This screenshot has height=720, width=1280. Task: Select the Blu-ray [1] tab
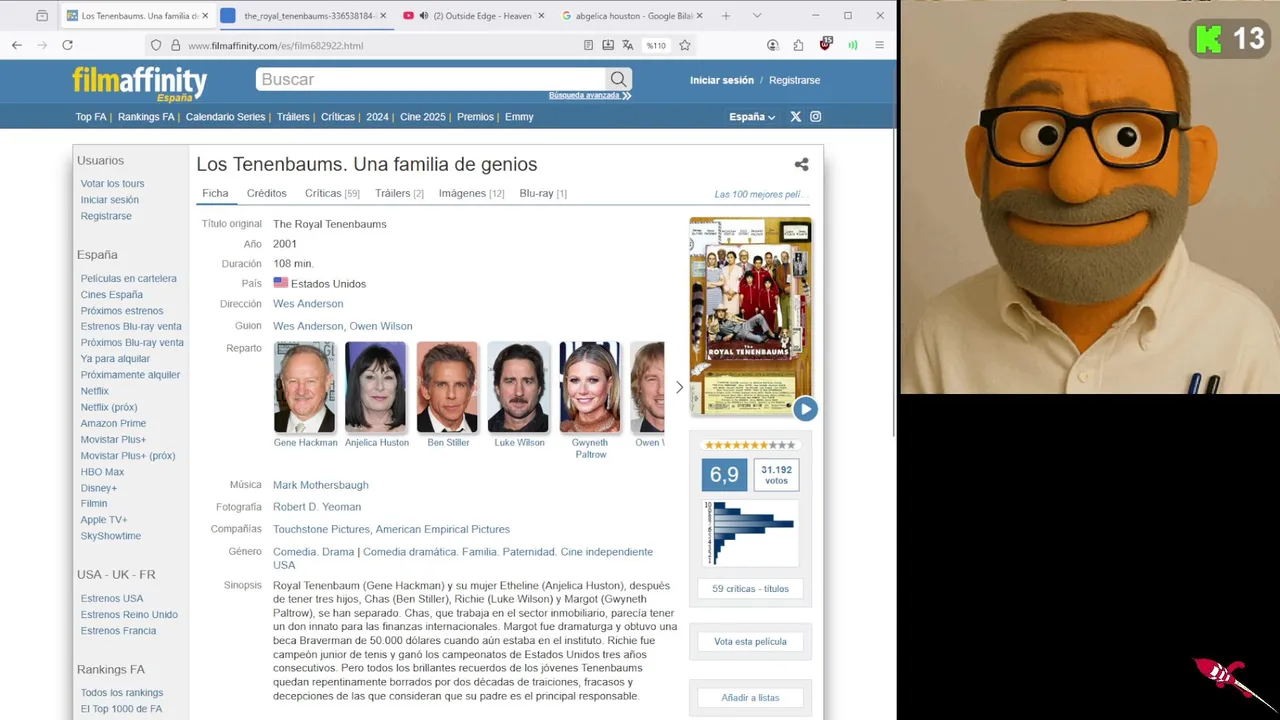click(543, 193)
